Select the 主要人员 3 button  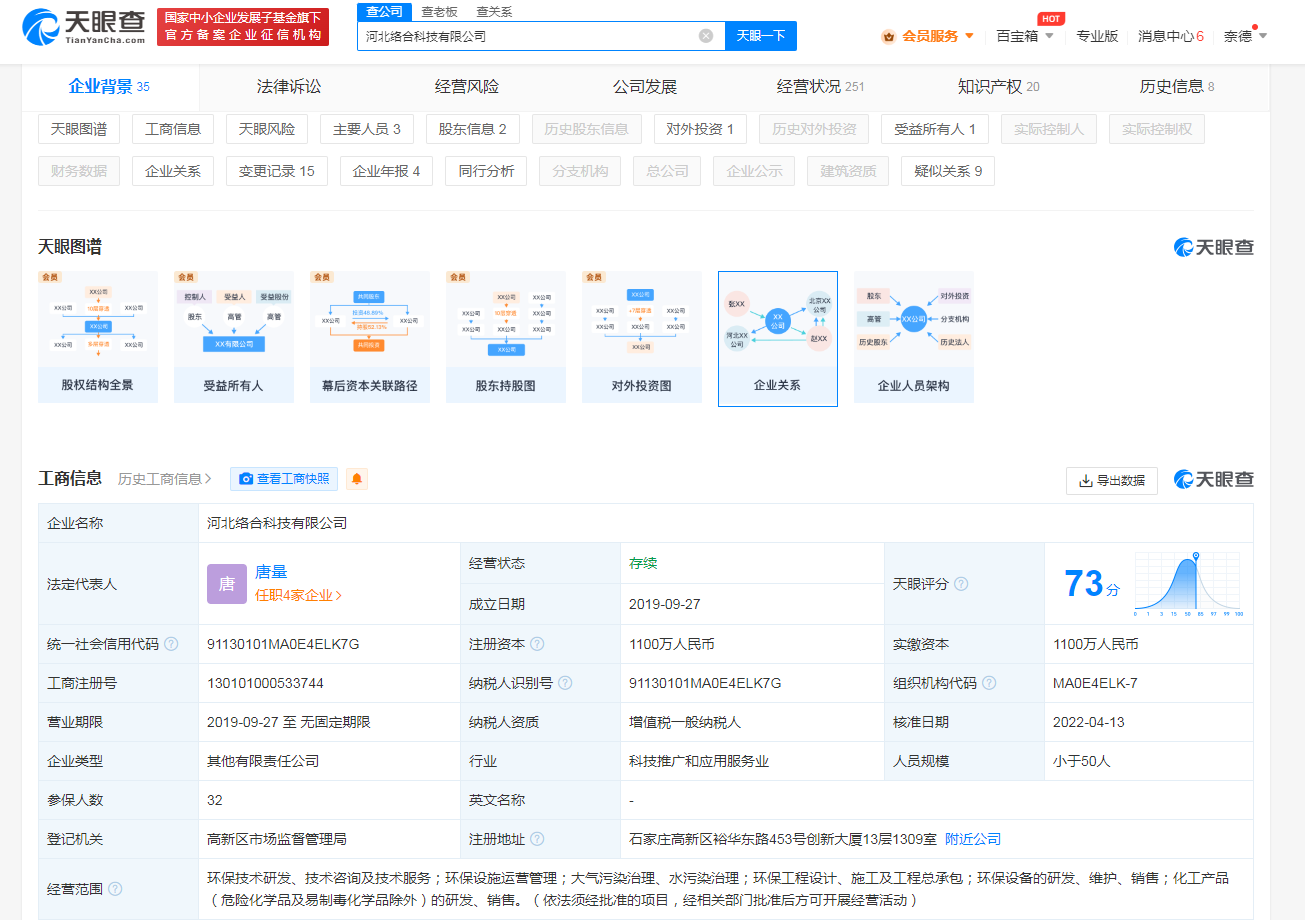tap(367, 129)
